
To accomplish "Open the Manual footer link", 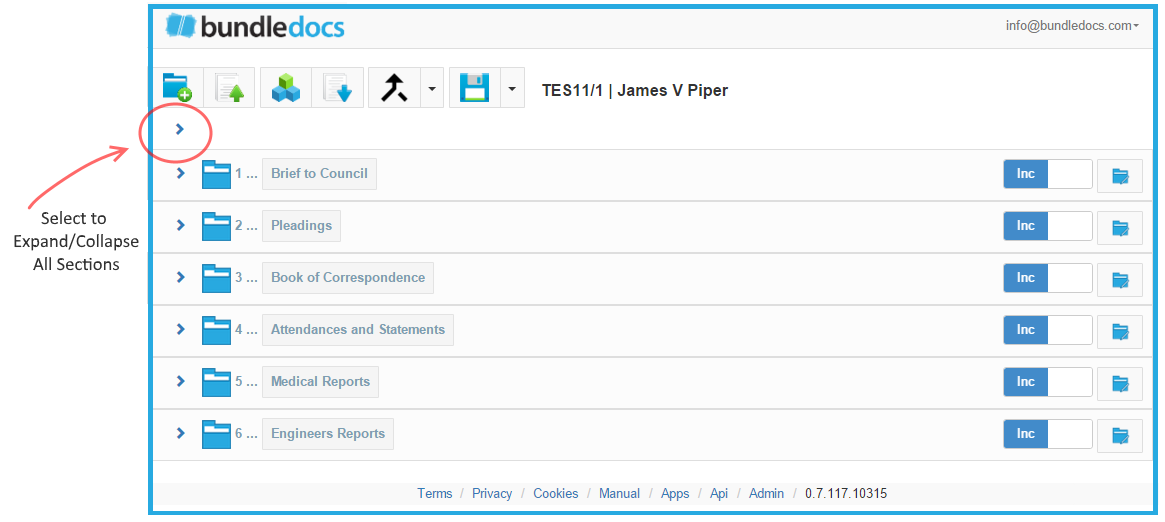I will [x=620, y=494].
